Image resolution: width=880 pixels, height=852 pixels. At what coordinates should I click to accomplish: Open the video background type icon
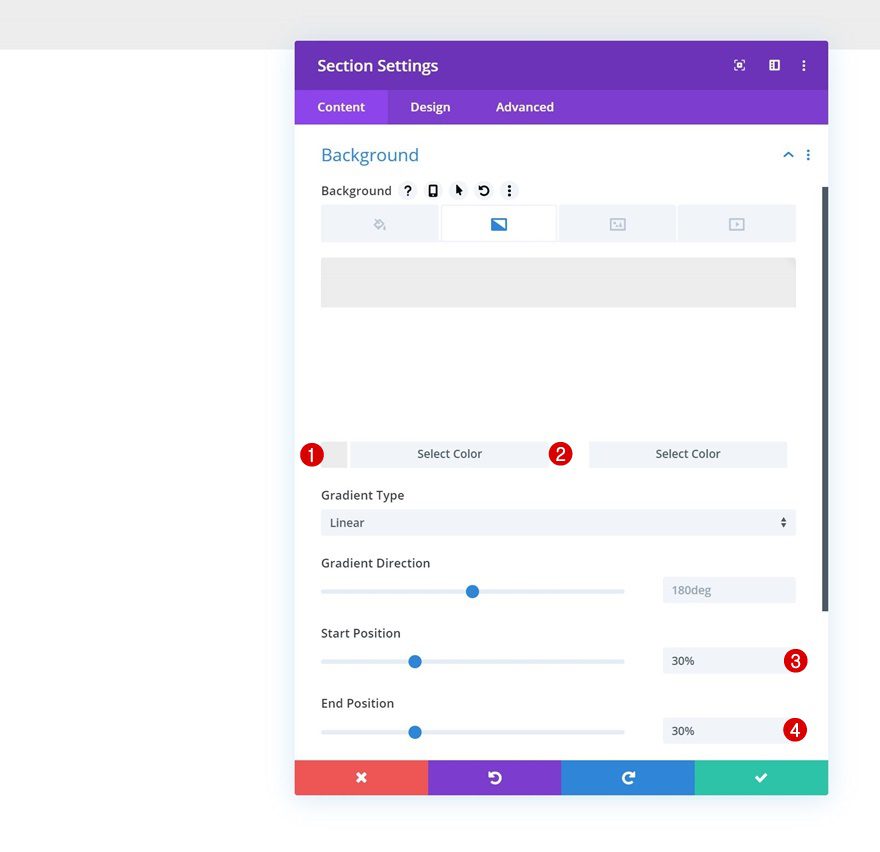click(x=737, y=223)
